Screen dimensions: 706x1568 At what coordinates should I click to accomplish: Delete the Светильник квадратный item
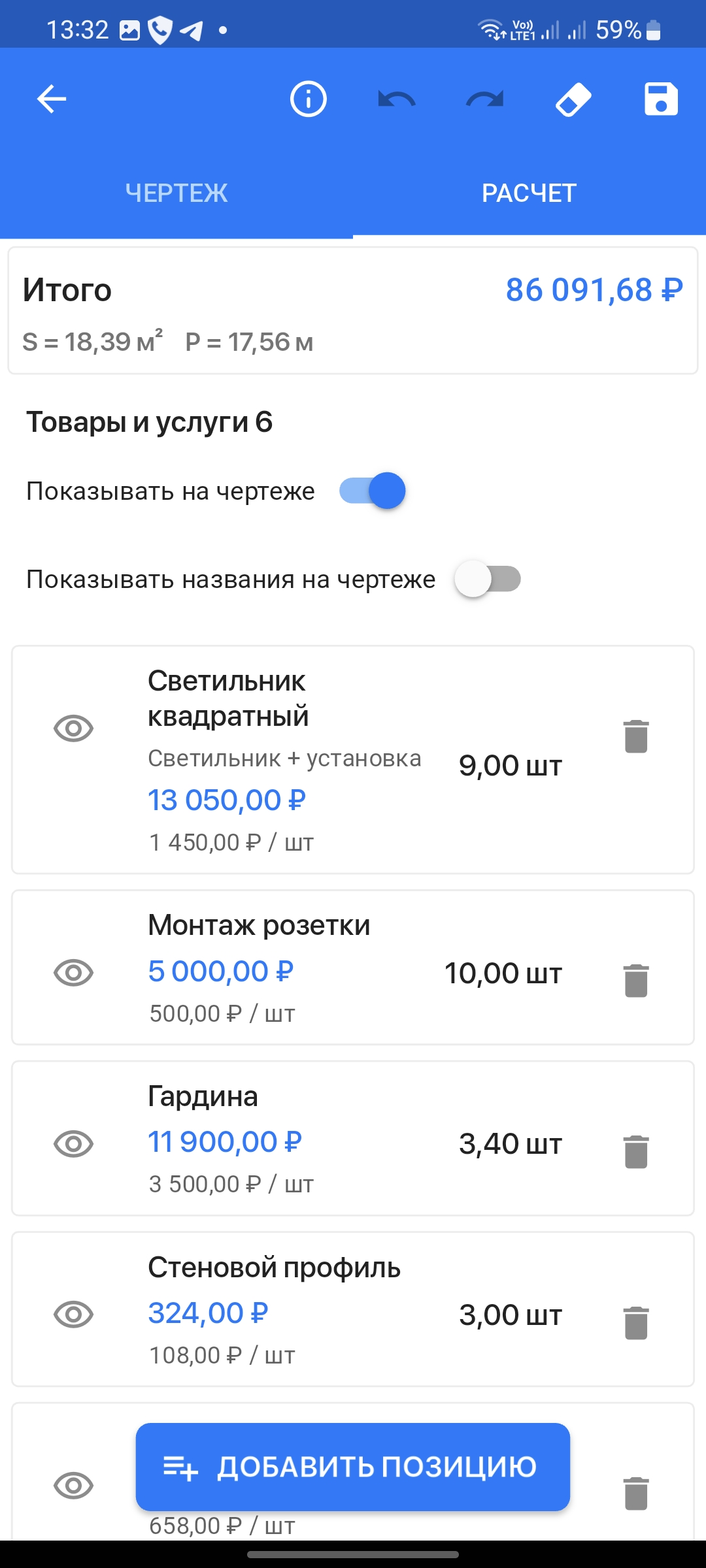[635, 736]
